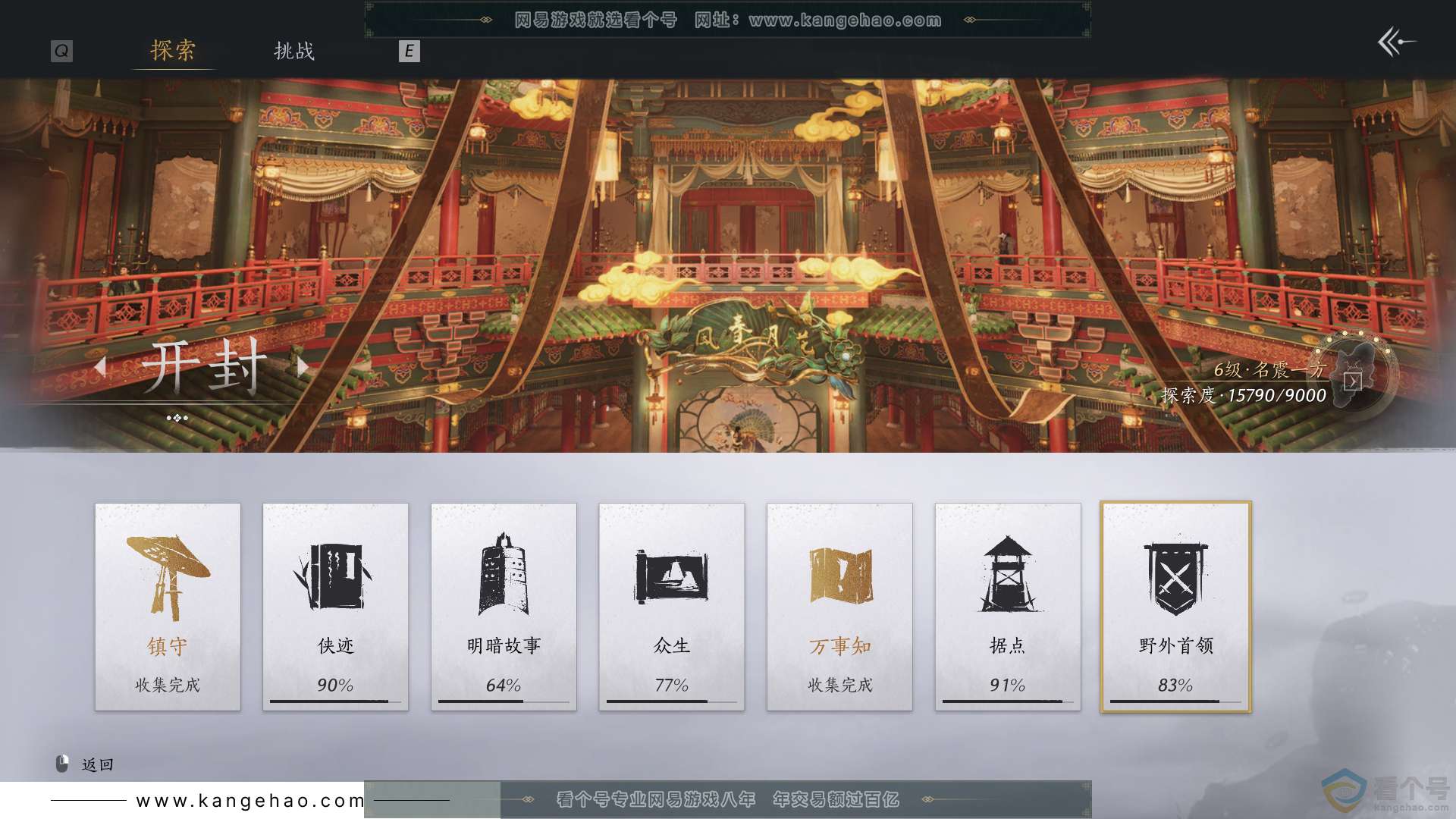Image resolution: width=1456 pixels, height=819 pixels.
Task: Open the 侠迹 card label
Action: [336, 645]
